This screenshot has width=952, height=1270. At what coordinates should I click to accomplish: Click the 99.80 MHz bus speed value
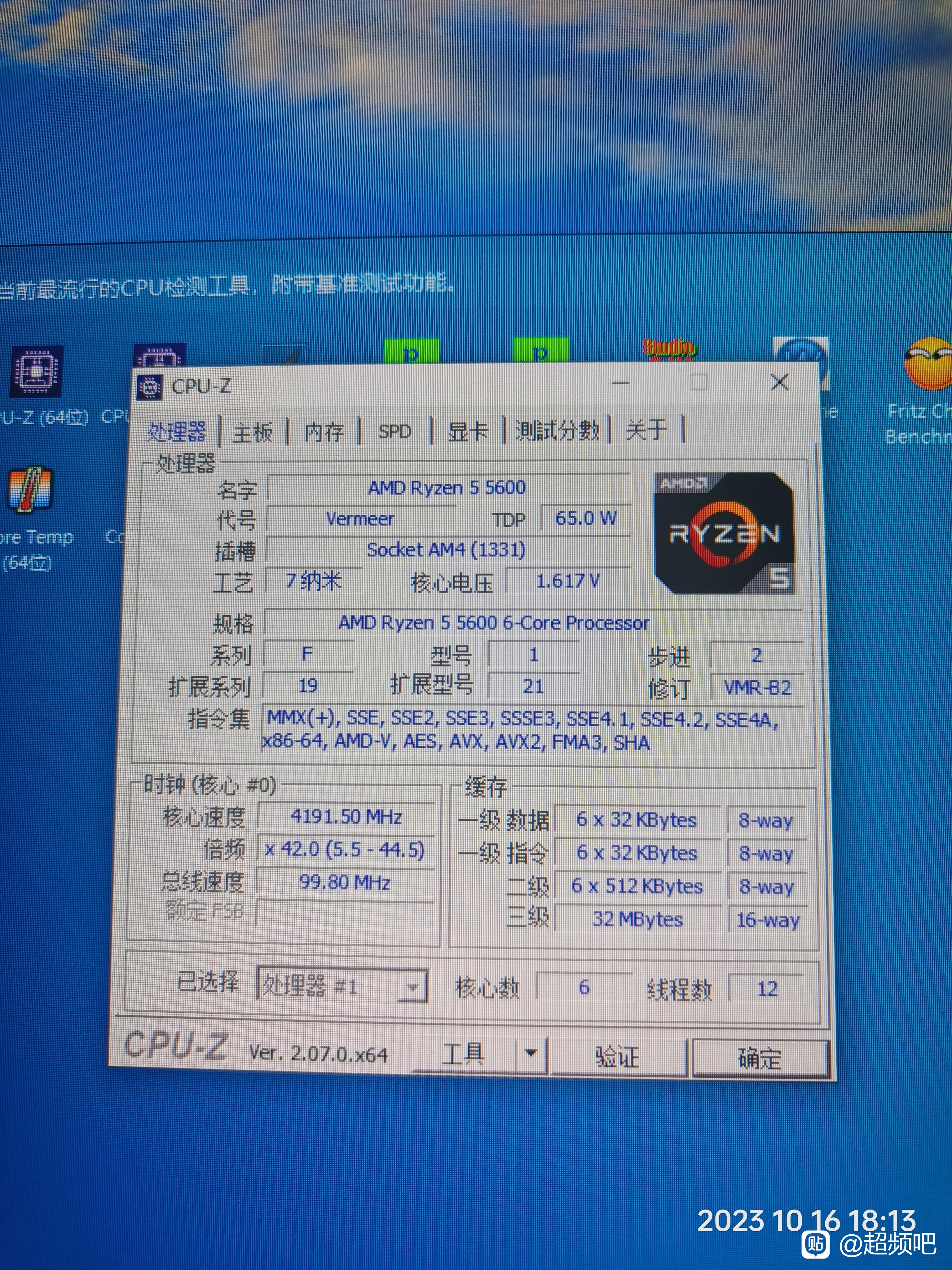point(346,882)
